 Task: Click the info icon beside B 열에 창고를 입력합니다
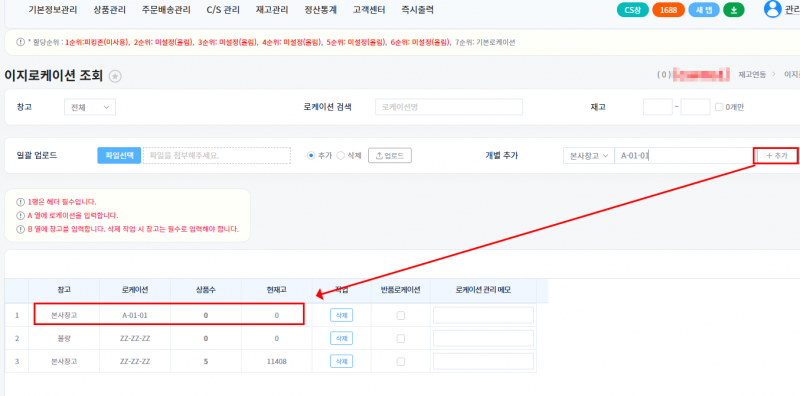[20, 229]
